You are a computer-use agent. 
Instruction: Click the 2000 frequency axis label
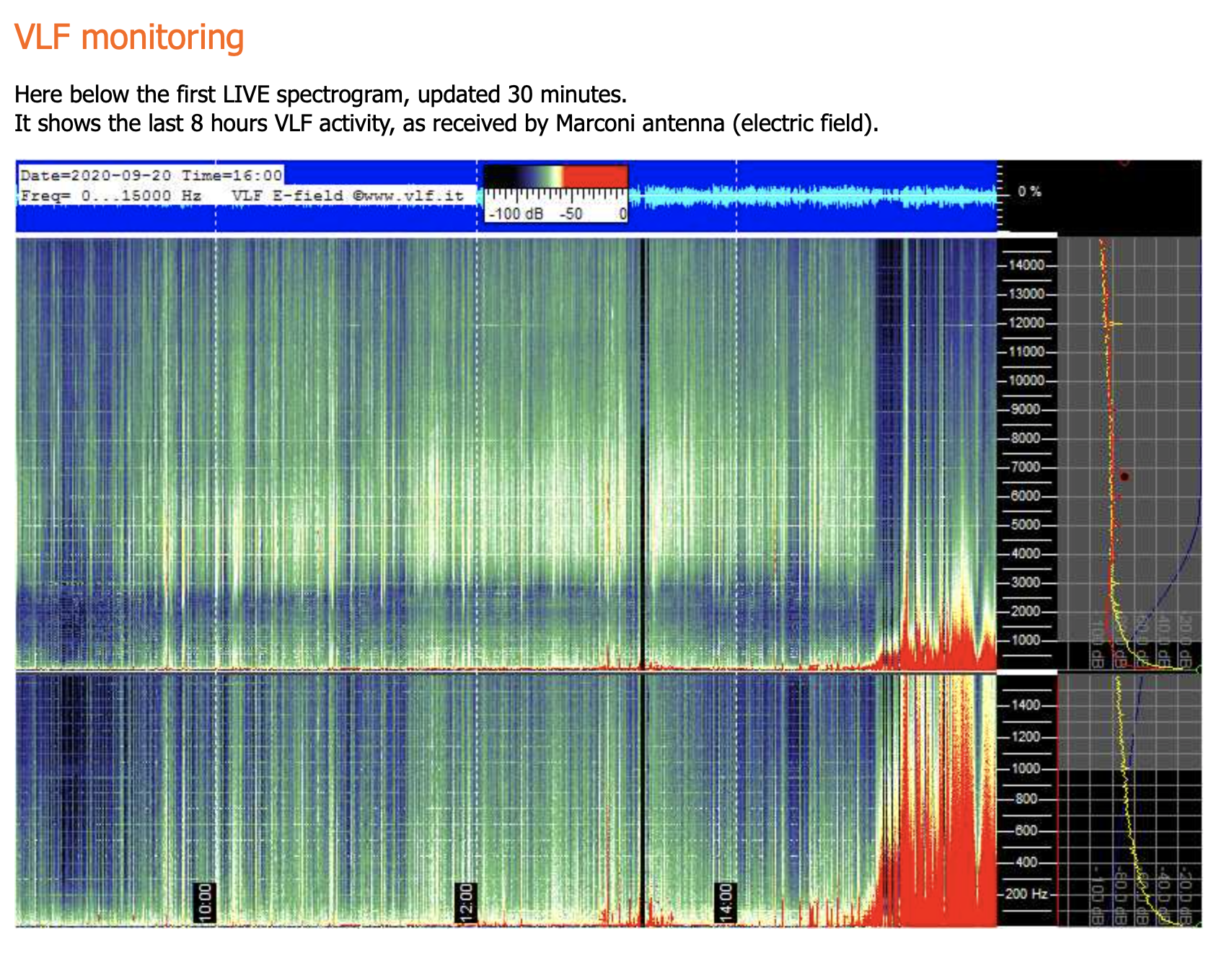[1026, 612]
